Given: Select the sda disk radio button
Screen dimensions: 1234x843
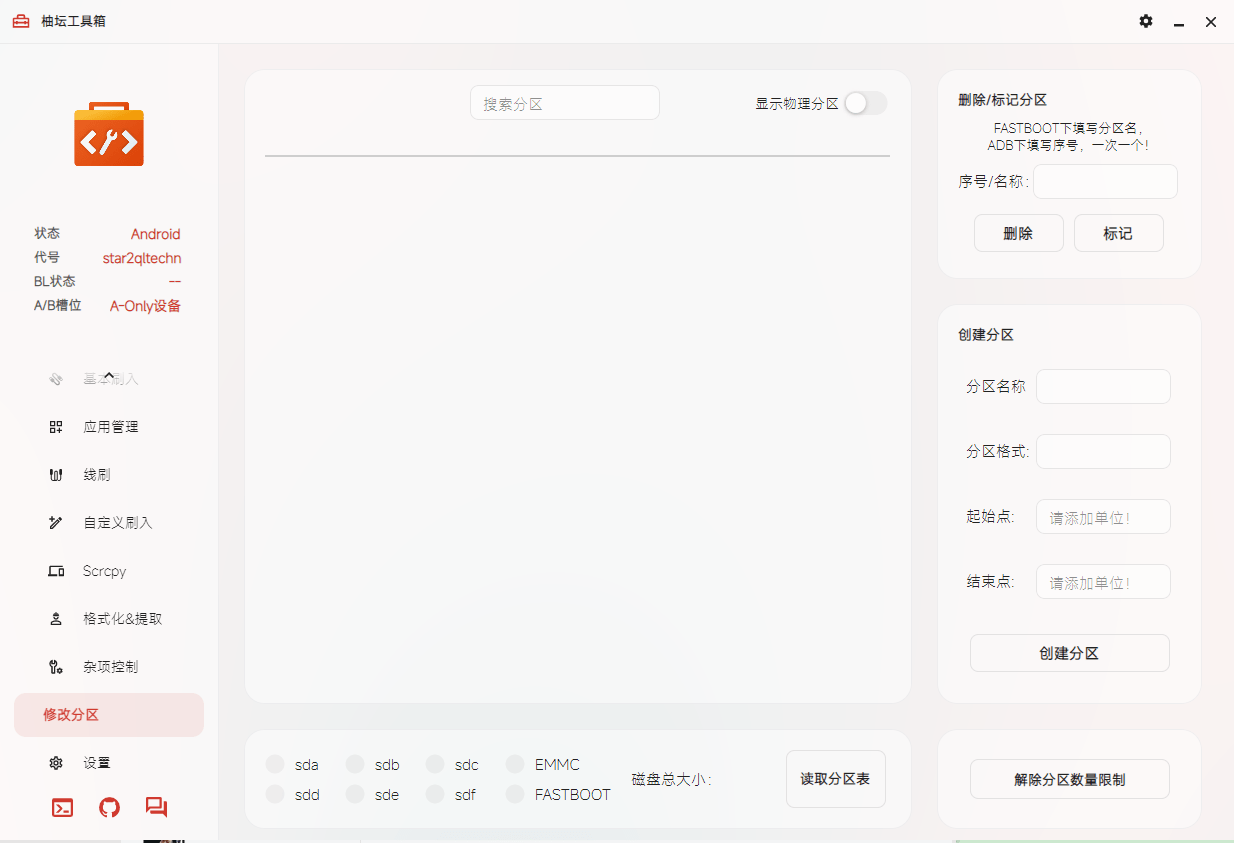Looking at the screenshot, I should (x=275, y=763).
